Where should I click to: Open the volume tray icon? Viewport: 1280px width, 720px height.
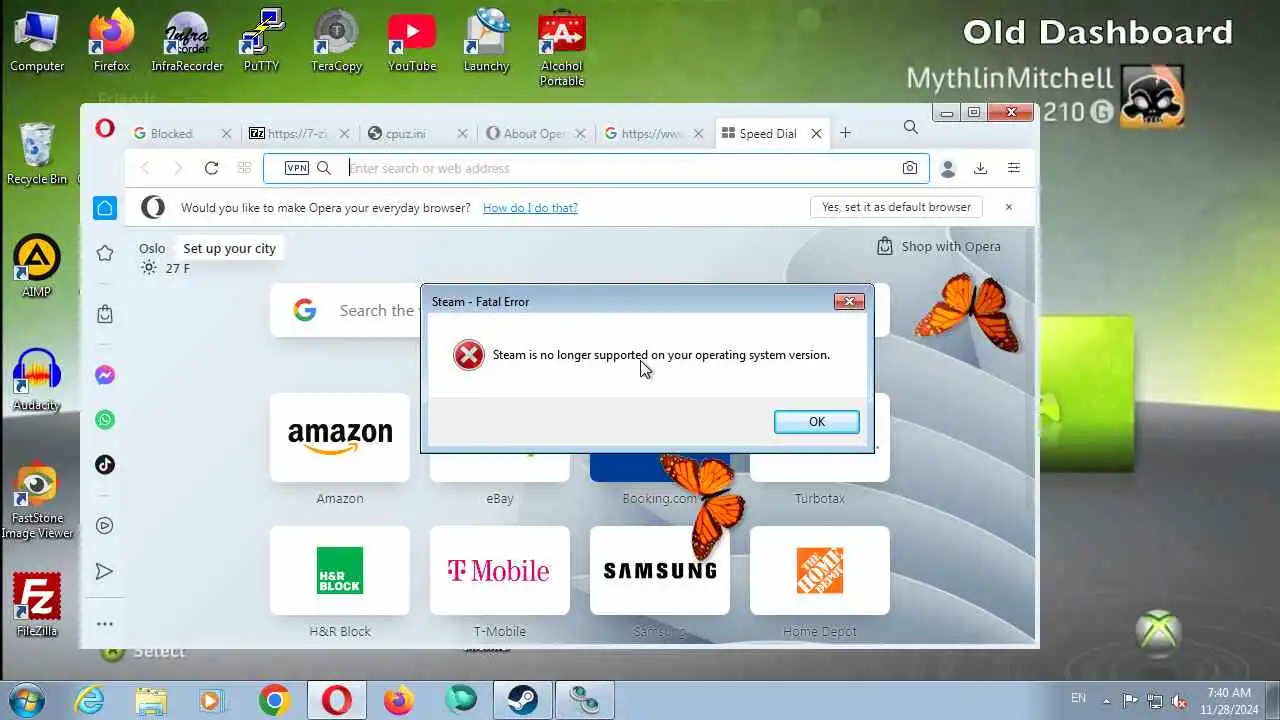[1179, 700]
